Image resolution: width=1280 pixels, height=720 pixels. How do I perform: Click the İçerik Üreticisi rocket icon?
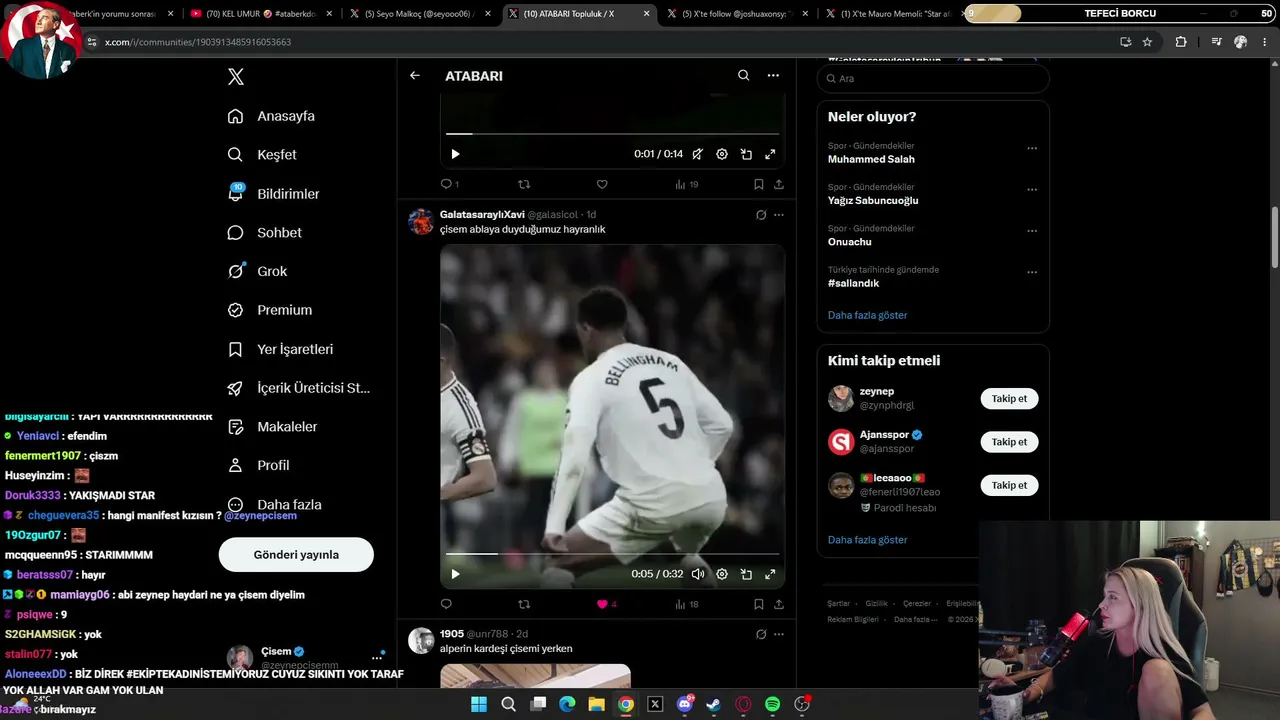(x=236, y=388)
